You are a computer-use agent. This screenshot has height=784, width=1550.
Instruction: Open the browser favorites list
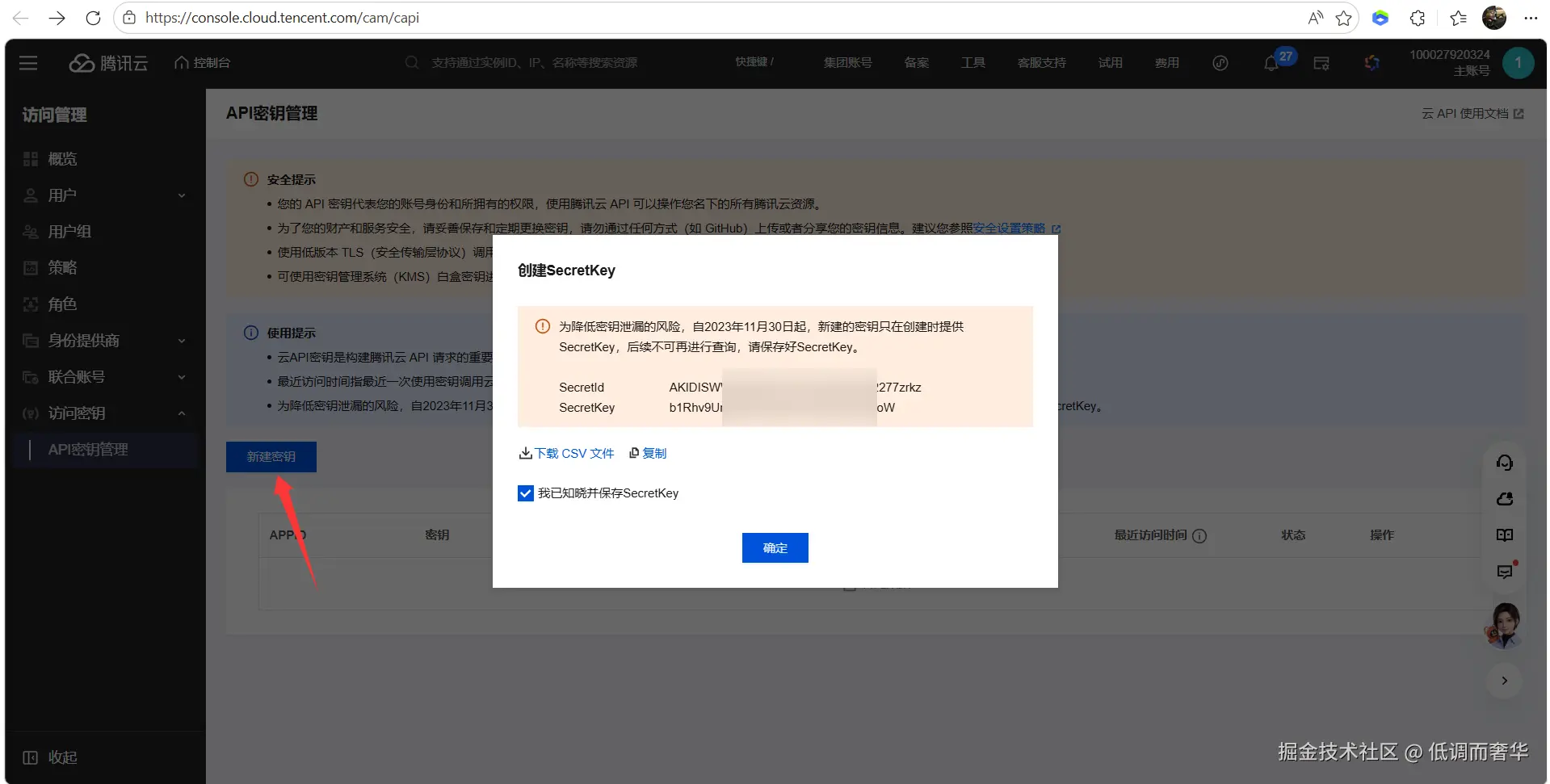[x=1458, y=18]
